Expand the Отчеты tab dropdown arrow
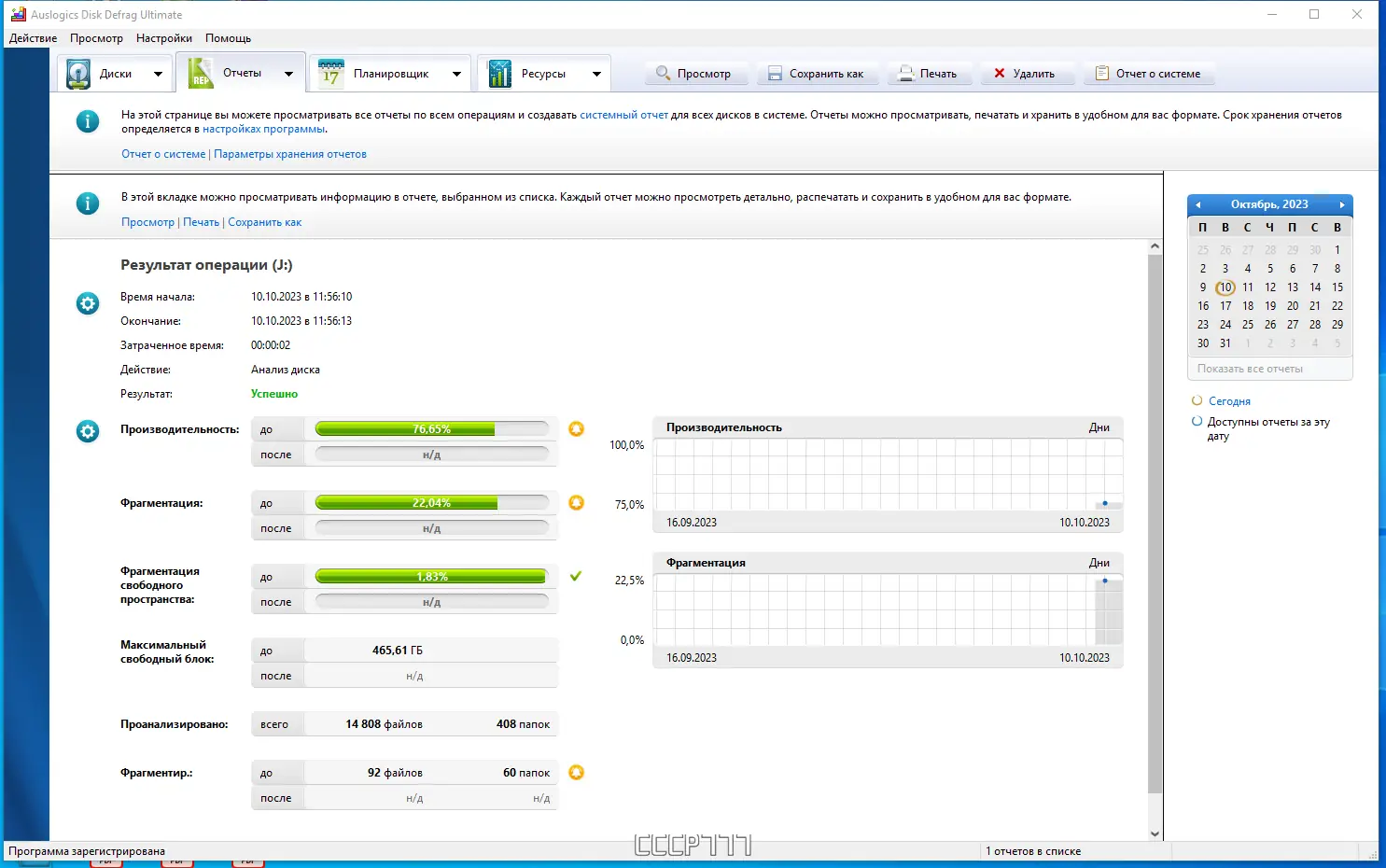1386x868 pixels. pos(288,74)
